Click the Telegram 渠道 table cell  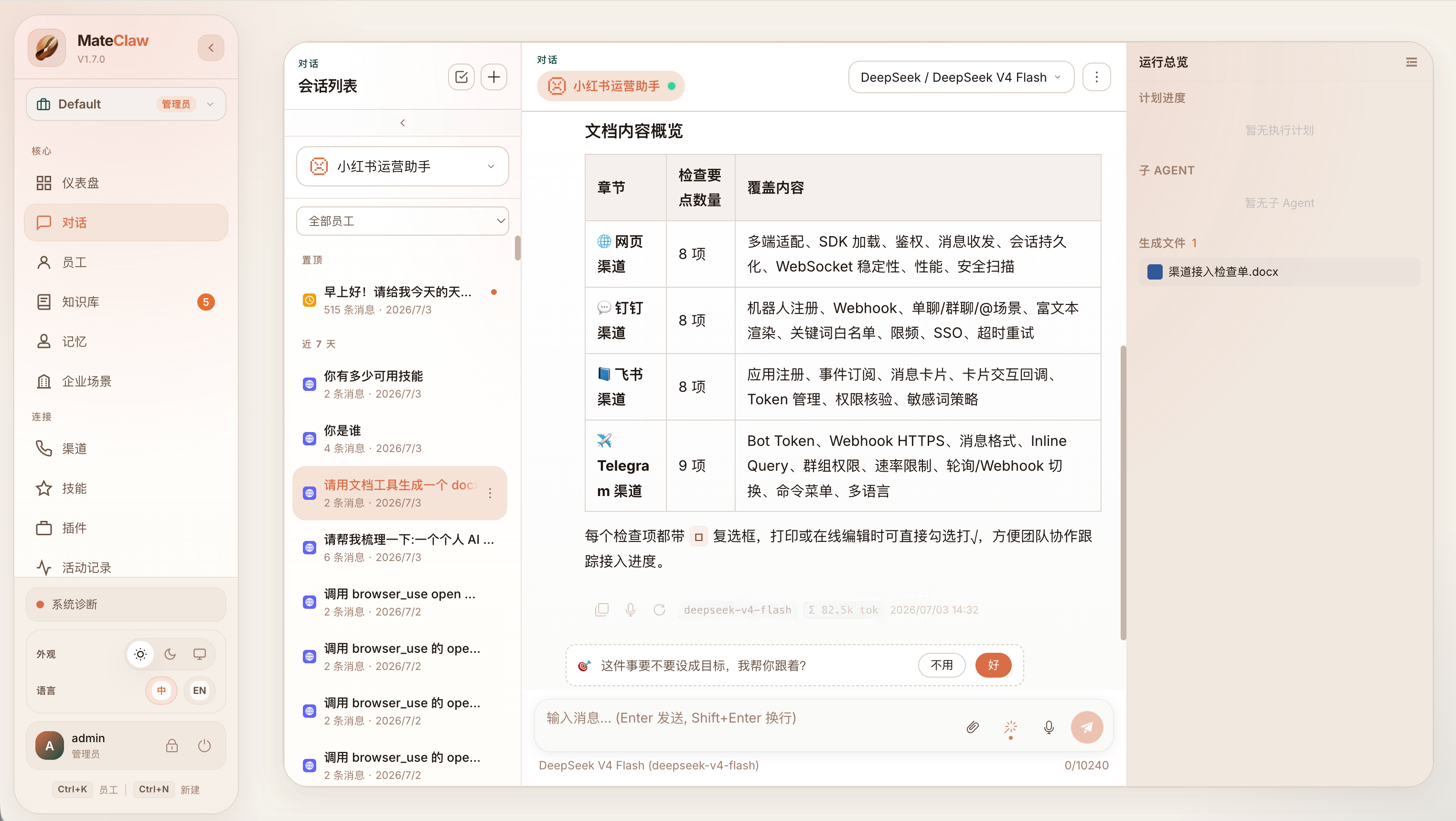(625, 465)
